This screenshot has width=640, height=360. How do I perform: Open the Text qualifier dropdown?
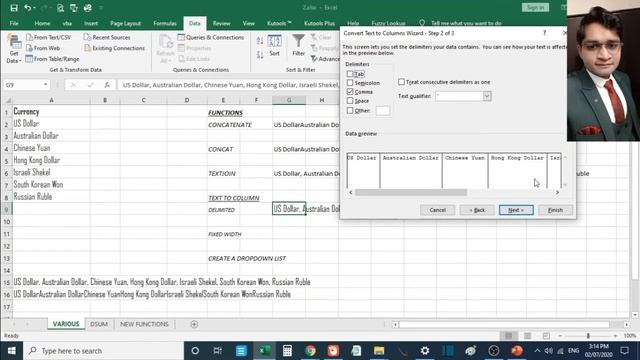(x=487, y=96)
